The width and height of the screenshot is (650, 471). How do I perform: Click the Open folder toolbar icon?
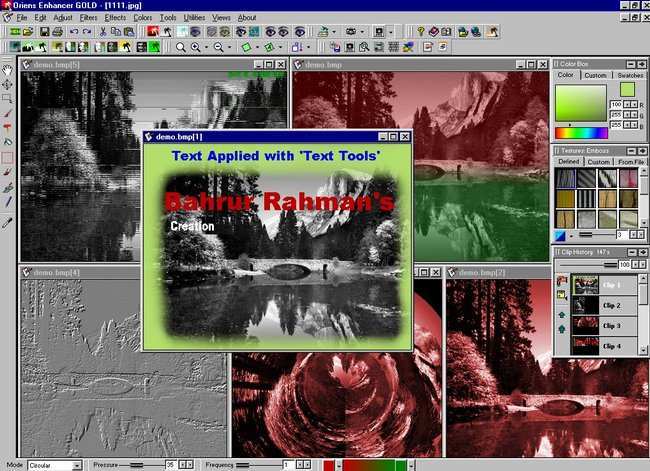[28, 32]
